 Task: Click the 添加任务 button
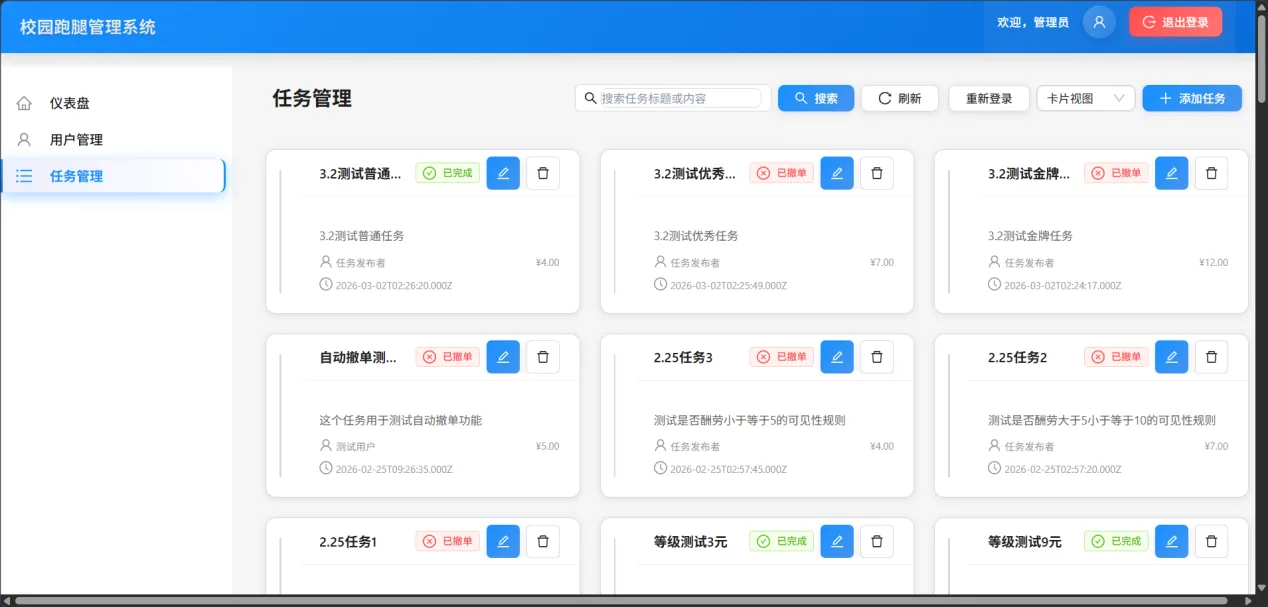click(x=1192, y=98)
